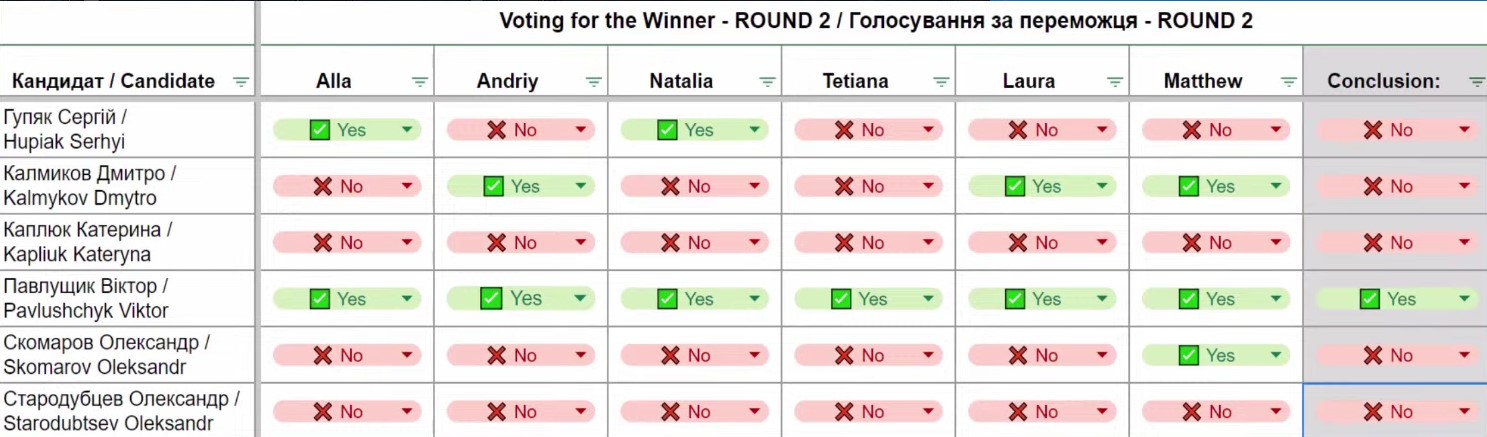Select the Conclusion column header cell
1487x437 pixels.
coord(1383,82)
